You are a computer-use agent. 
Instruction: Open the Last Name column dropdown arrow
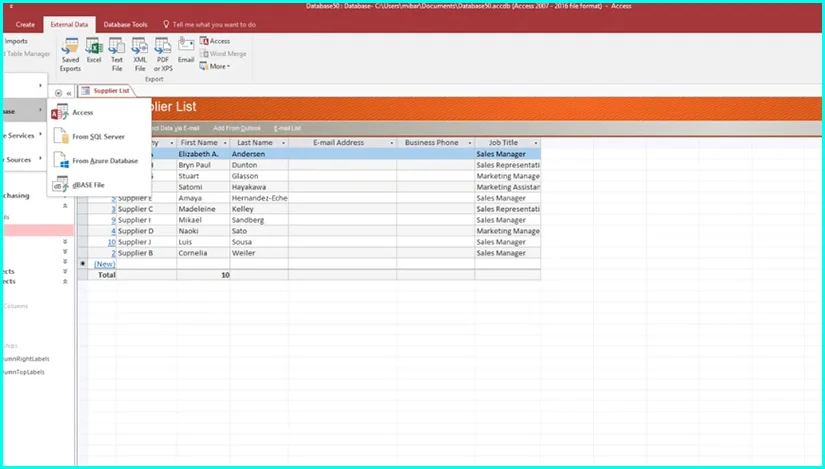click(284, 143)
